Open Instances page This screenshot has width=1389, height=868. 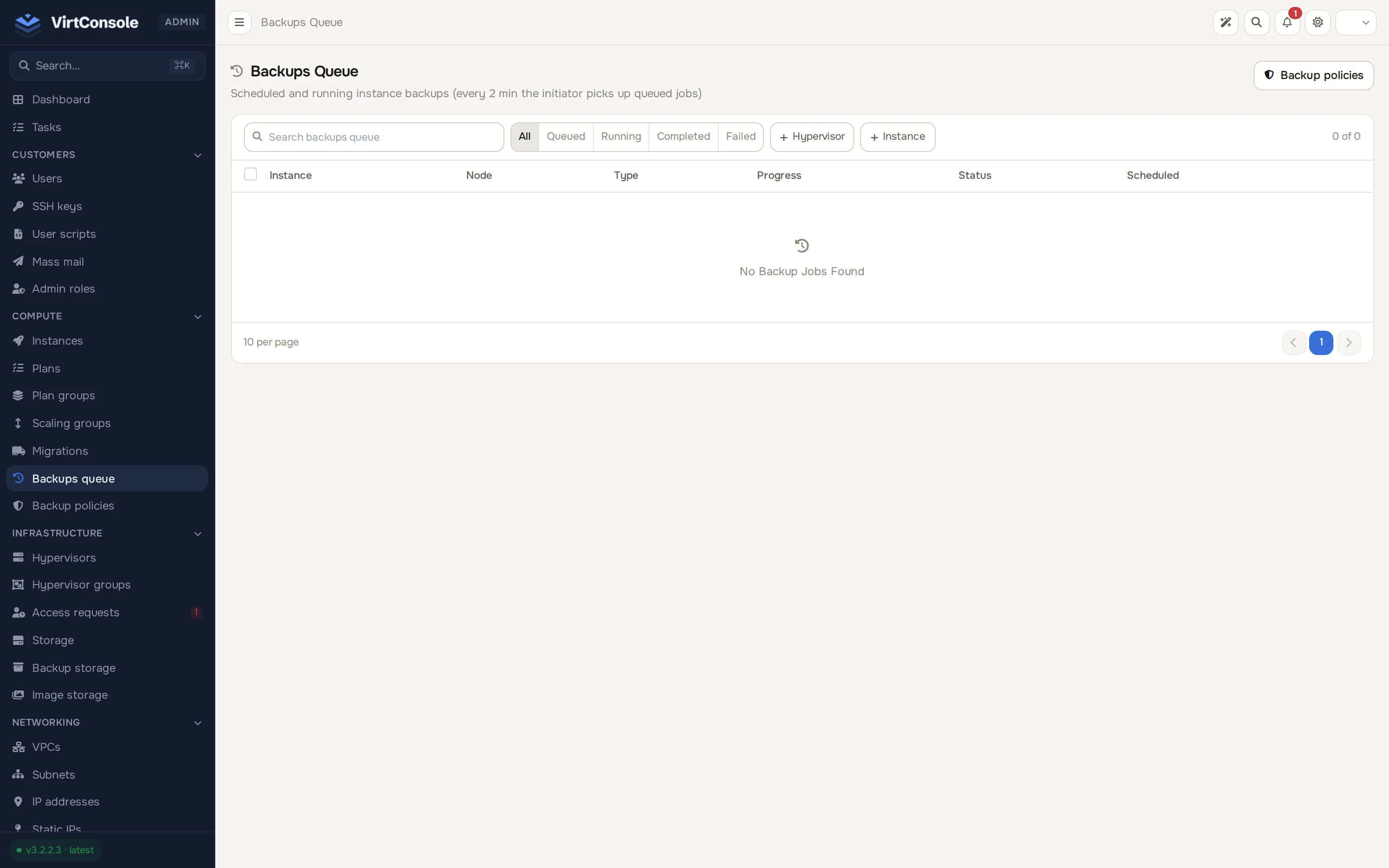pos(107,340)
